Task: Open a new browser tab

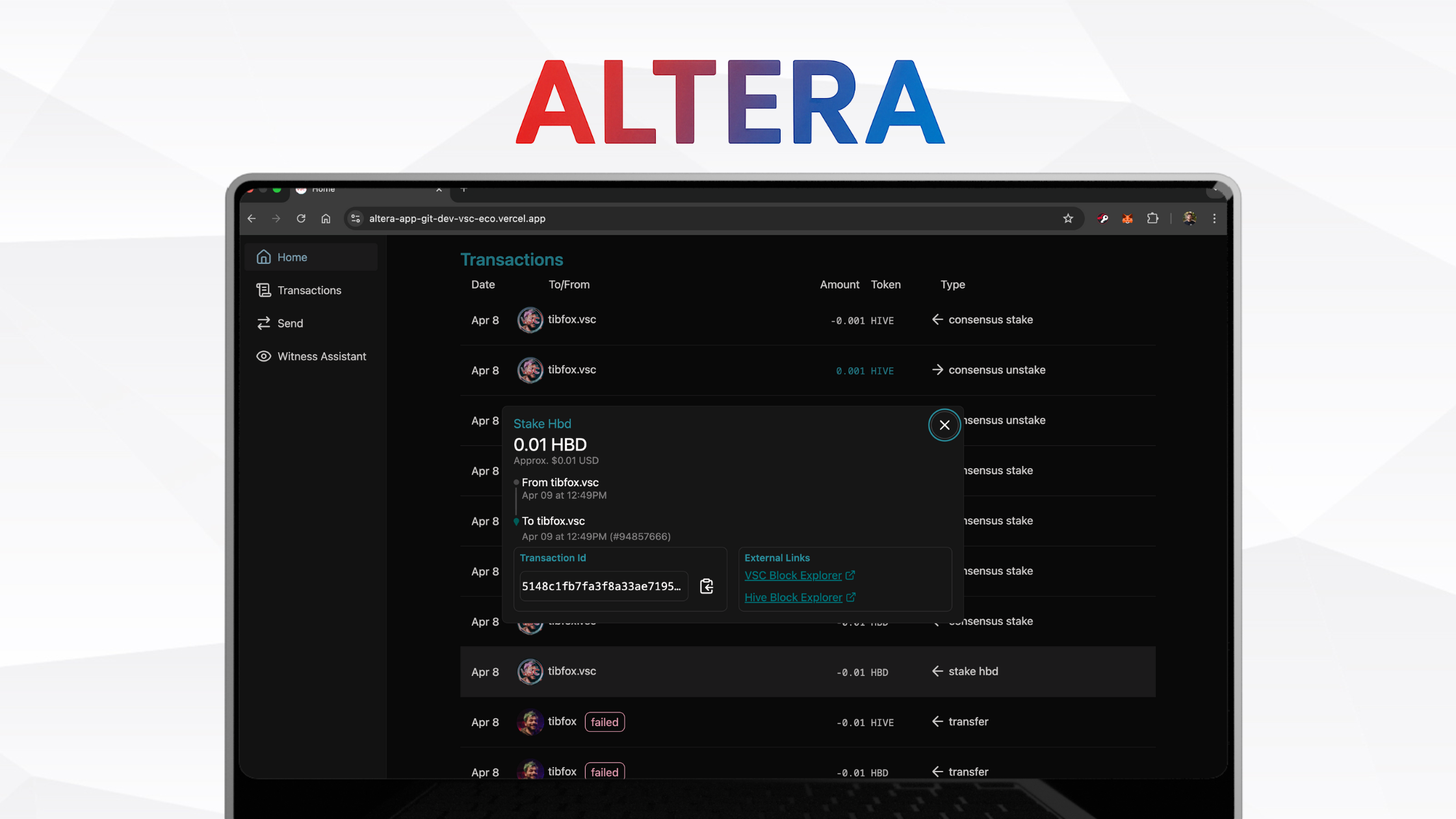Action: point(463,189)
